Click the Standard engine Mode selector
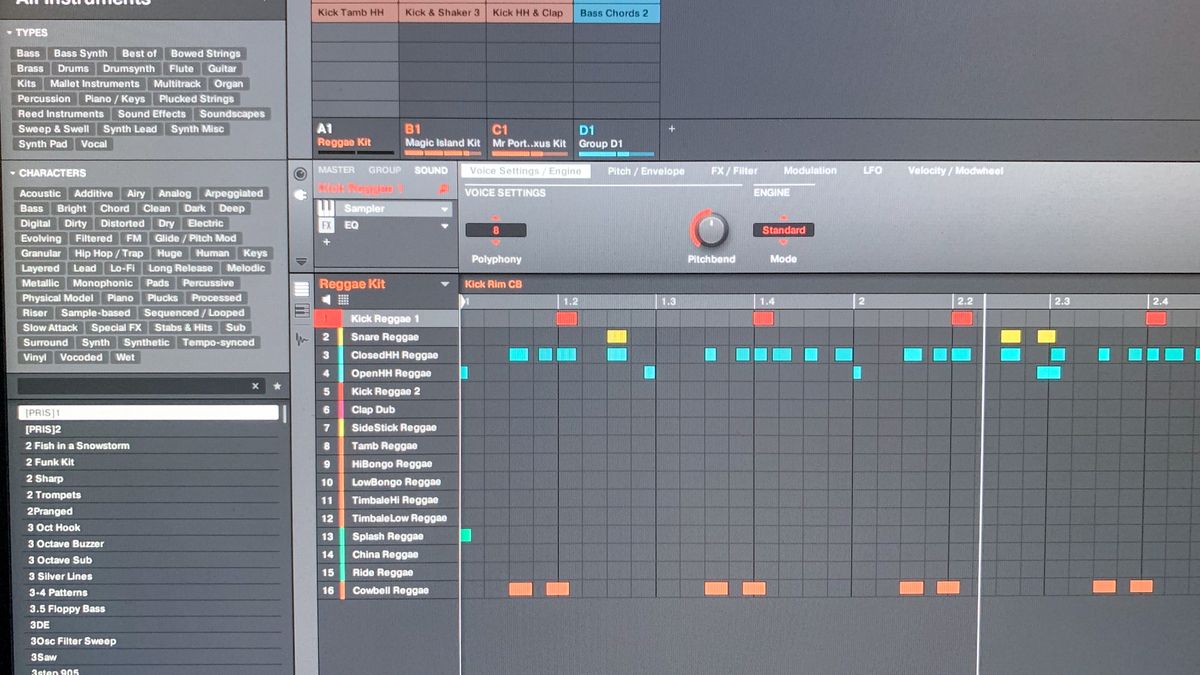 point(783,229)
